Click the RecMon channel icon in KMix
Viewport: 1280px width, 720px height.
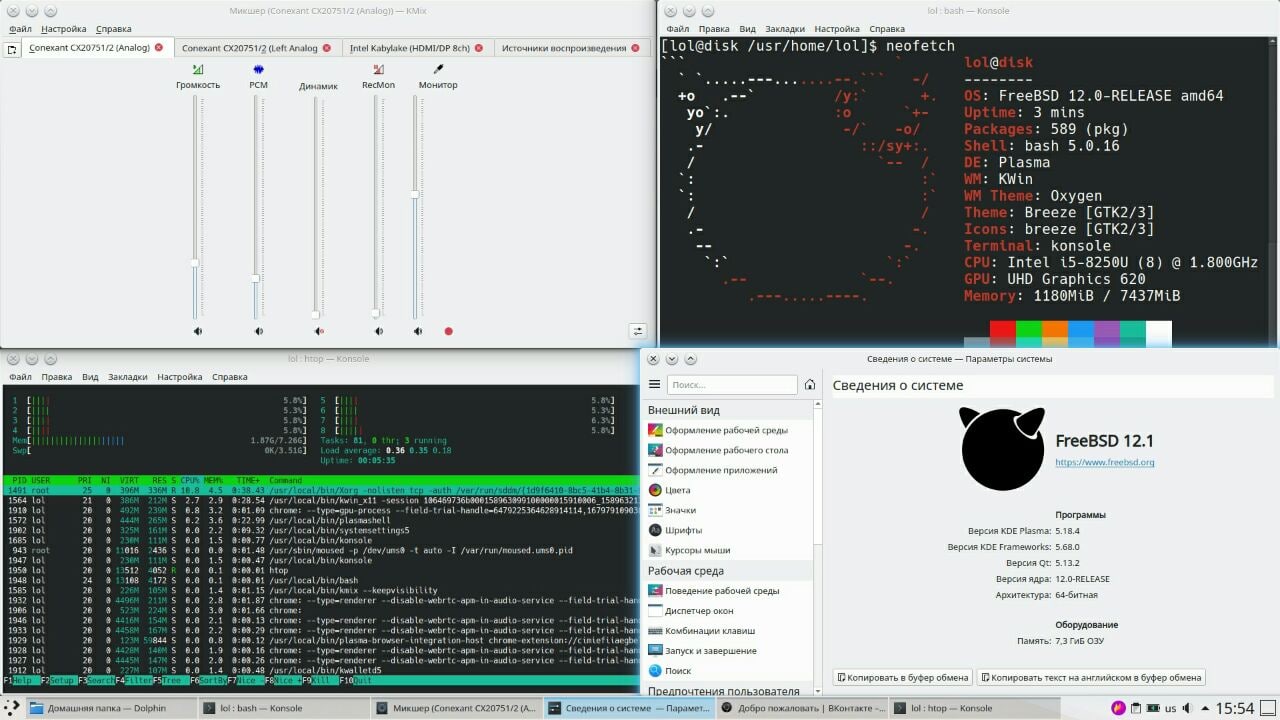click(378, 69)
